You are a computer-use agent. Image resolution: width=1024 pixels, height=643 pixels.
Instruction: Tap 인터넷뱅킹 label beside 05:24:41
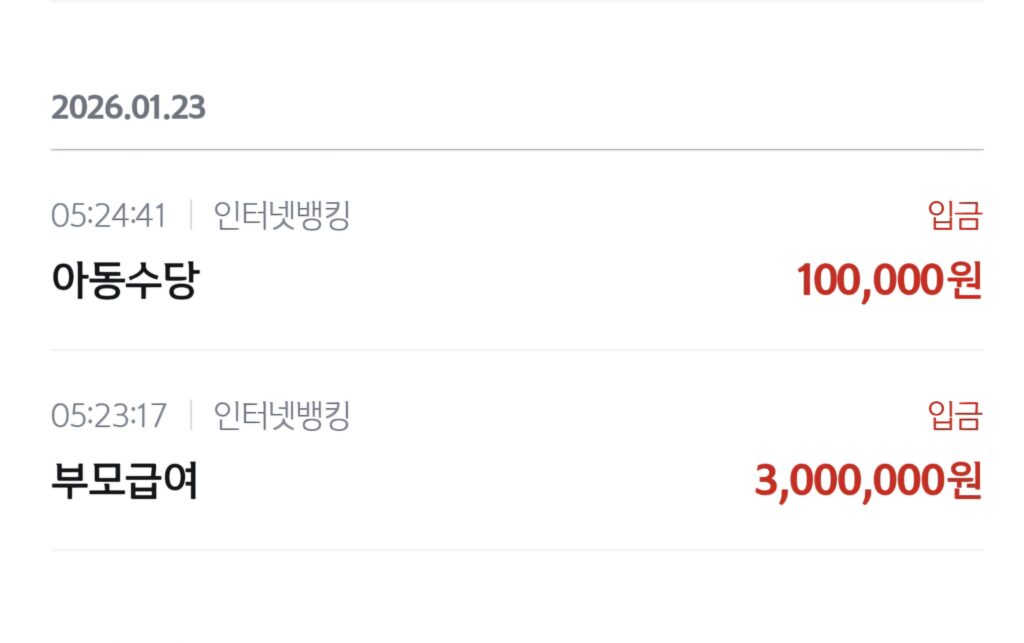(x=282, y=215)
